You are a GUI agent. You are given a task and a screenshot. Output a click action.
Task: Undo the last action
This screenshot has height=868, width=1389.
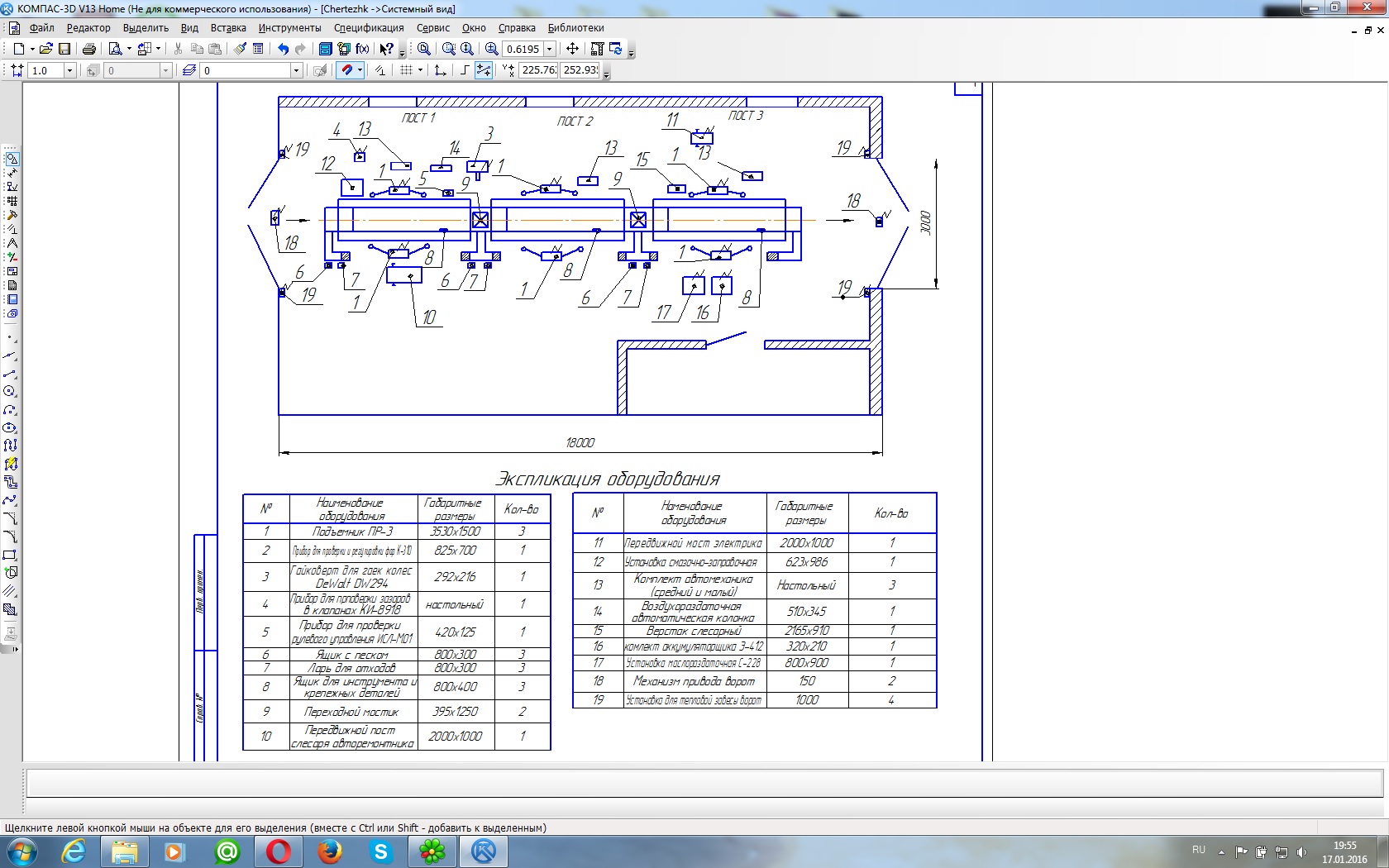click(283, 49)
